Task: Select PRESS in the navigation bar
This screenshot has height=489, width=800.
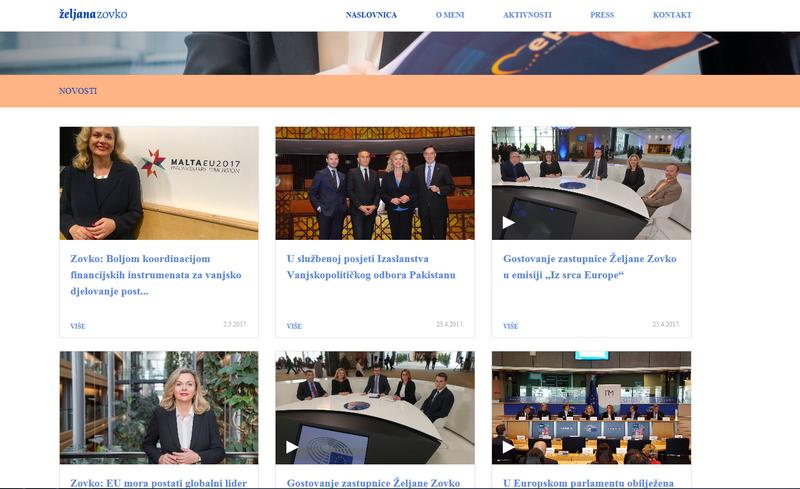Action: coord(602,15)
